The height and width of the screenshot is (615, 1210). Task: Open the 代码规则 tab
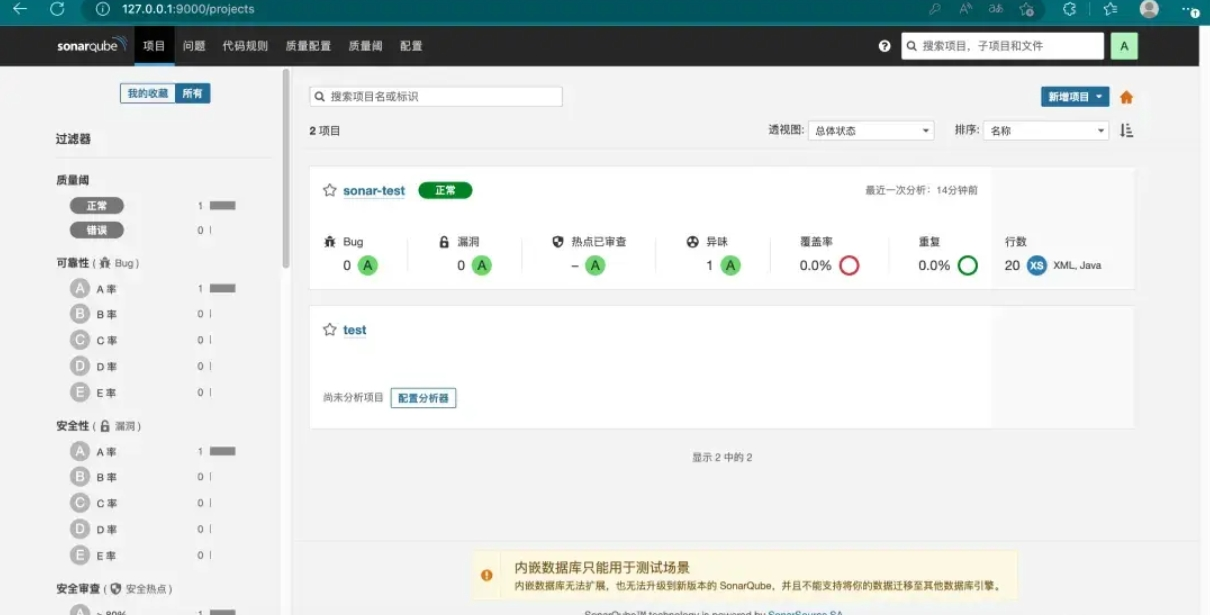pyautogui.click(x=245, y=46)
